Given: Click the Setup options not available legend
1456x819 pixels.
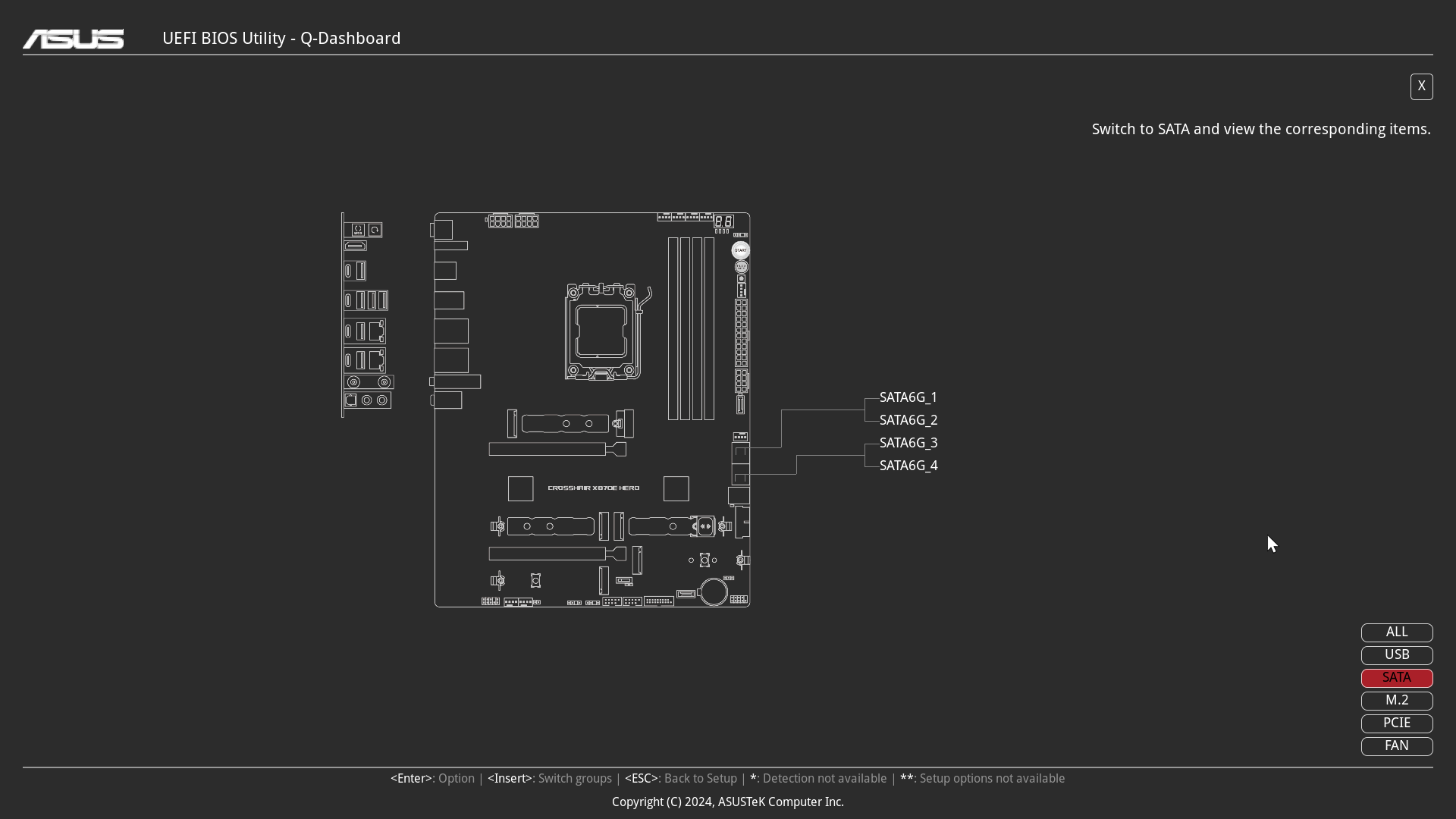Looking at the screenshot, I should [983, 779].
